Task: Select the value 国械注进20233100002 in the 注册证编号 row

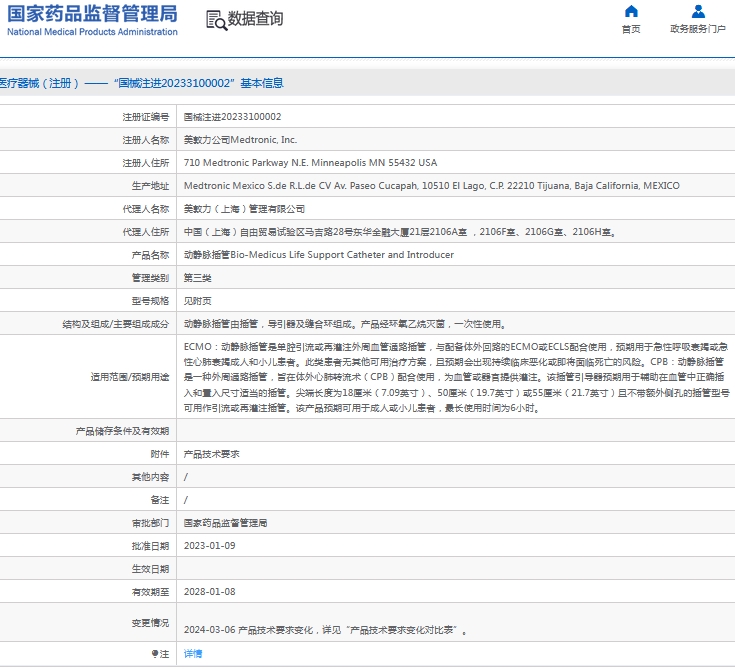Action: pos(232,117)
